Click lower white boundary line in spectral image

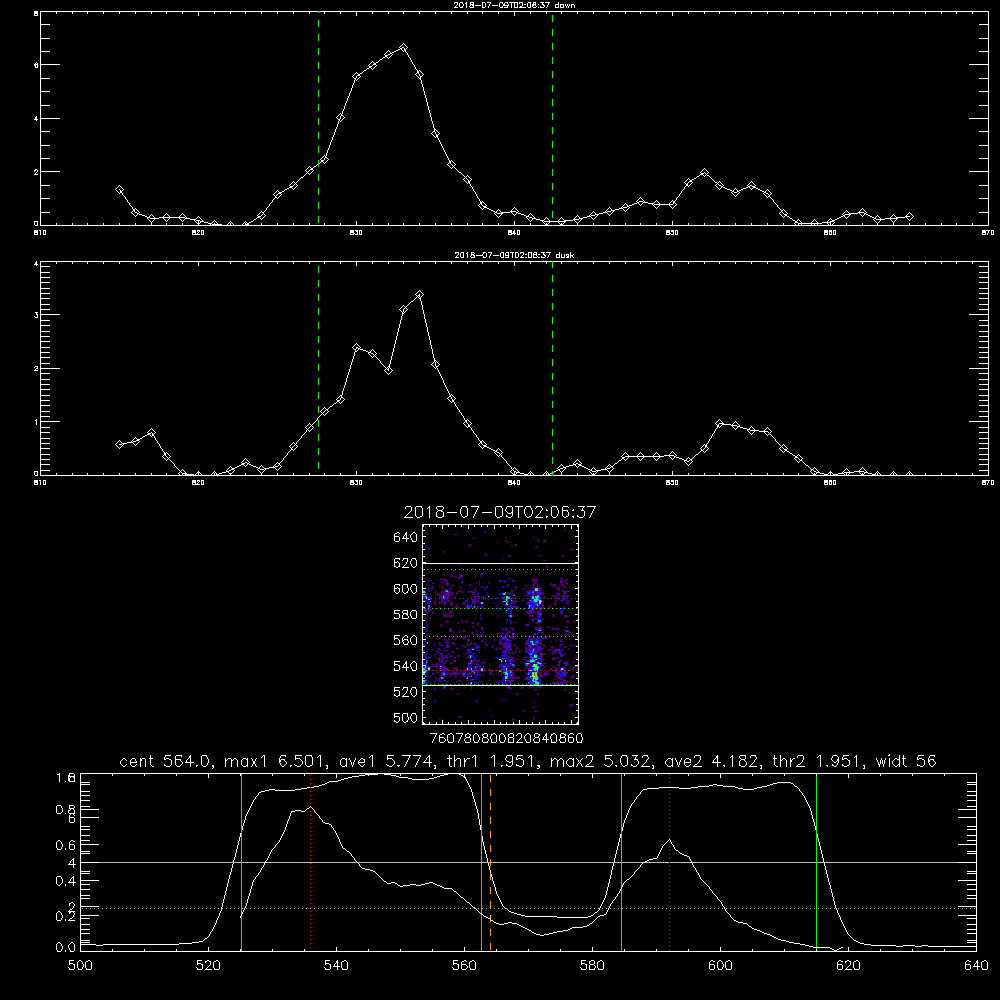point(500,685)
